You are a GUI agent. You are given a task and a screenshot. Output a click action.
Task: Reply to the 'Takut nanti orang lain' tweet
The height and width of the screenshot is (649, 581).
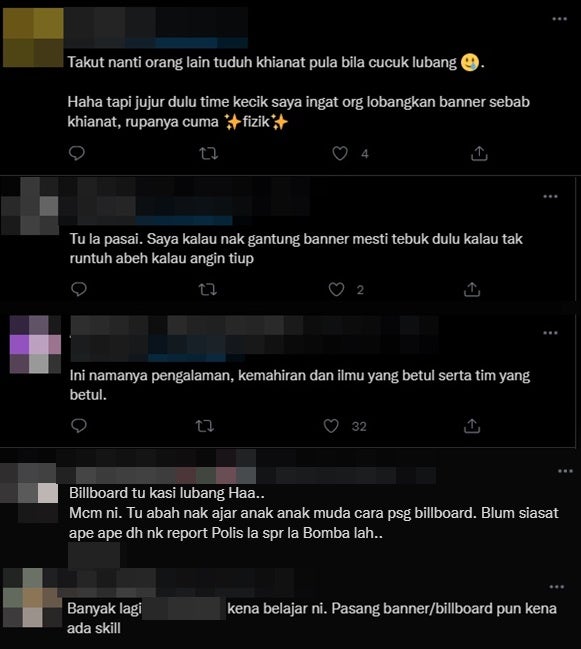77,153
